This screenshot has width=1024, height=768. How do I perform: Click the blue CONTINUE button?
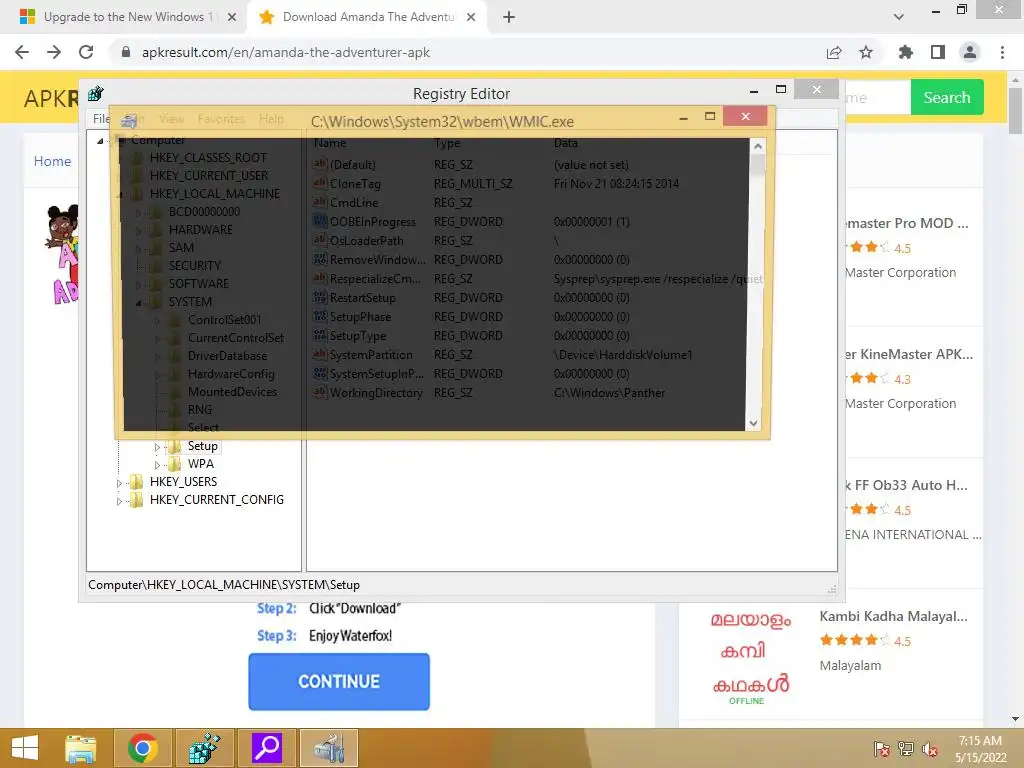point(339,681)
